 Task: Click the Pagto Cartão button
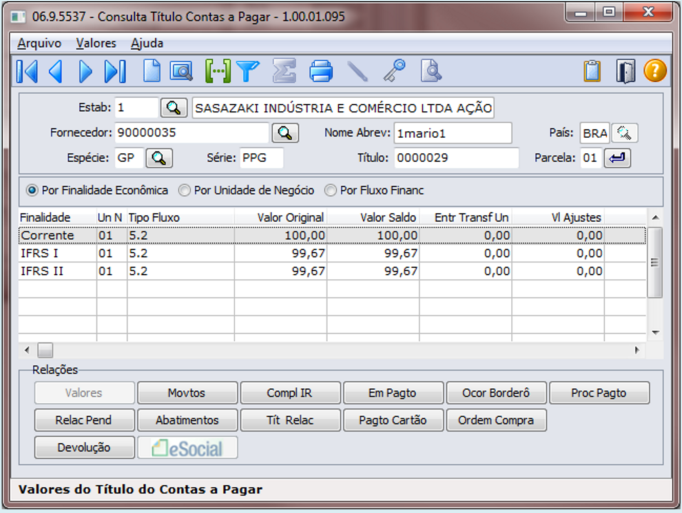(393, 420)
